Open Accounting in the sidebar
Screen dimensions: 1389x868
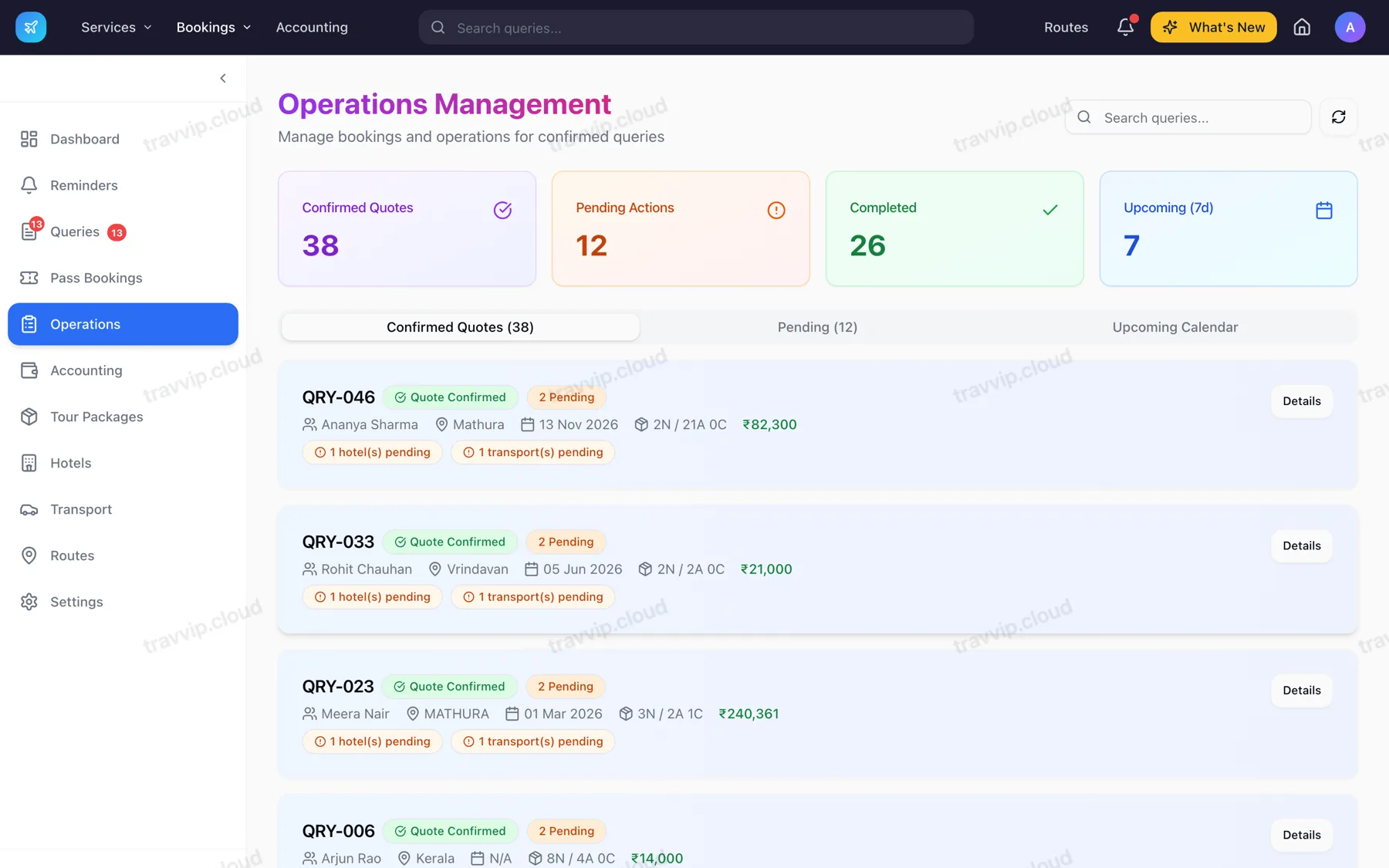click(x=123, y=370)
